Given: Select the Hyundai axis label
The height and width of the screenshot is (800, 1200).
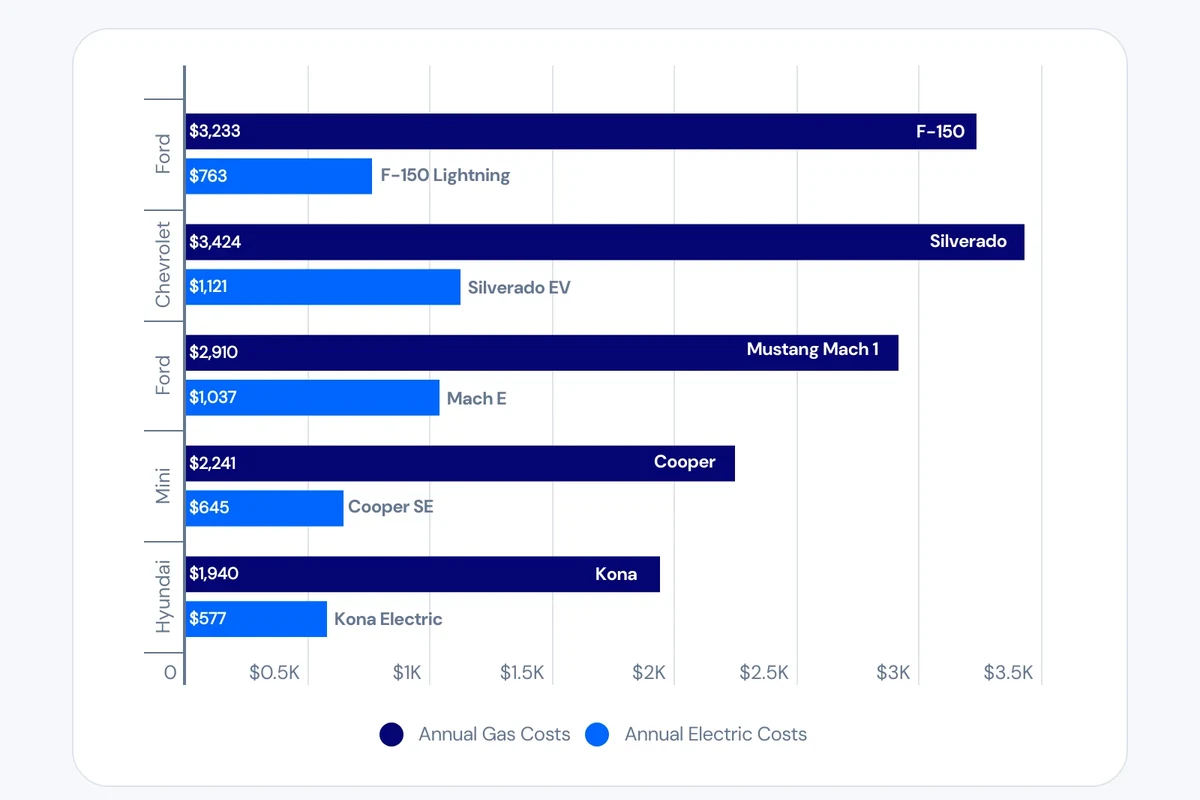Looking at the screenshot, I should [163, 597].
